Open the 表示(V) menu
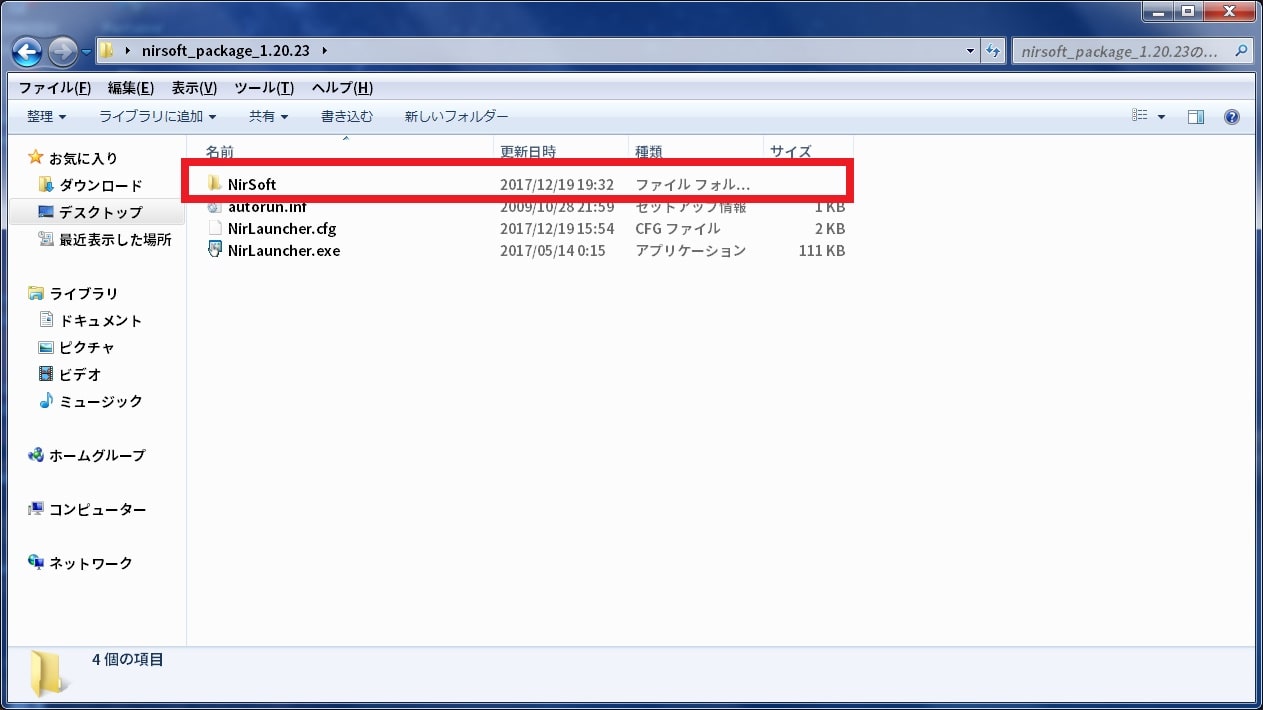 click(194, 88)
